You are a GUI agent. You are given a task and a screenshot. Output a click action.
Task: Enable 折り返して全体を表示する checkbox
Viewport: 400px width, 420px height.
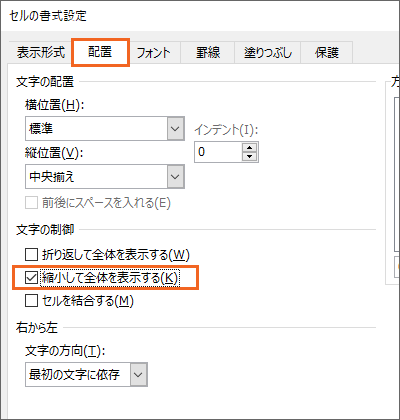31,255
